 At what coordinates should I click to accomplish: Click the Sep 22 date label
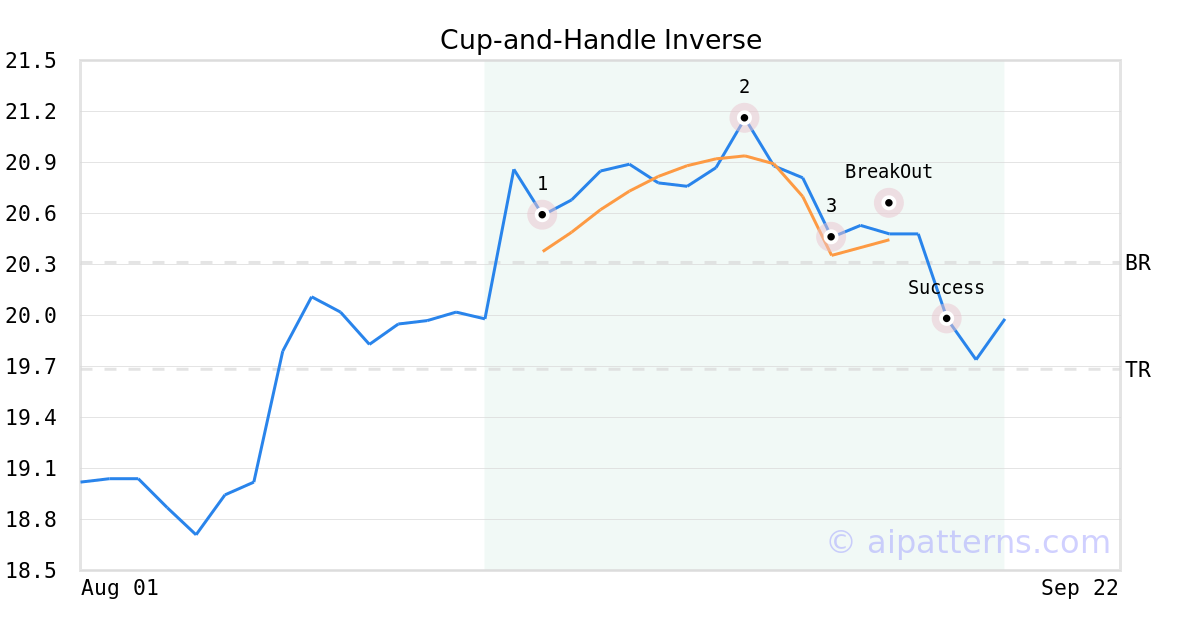click(x=1079, y=588)
